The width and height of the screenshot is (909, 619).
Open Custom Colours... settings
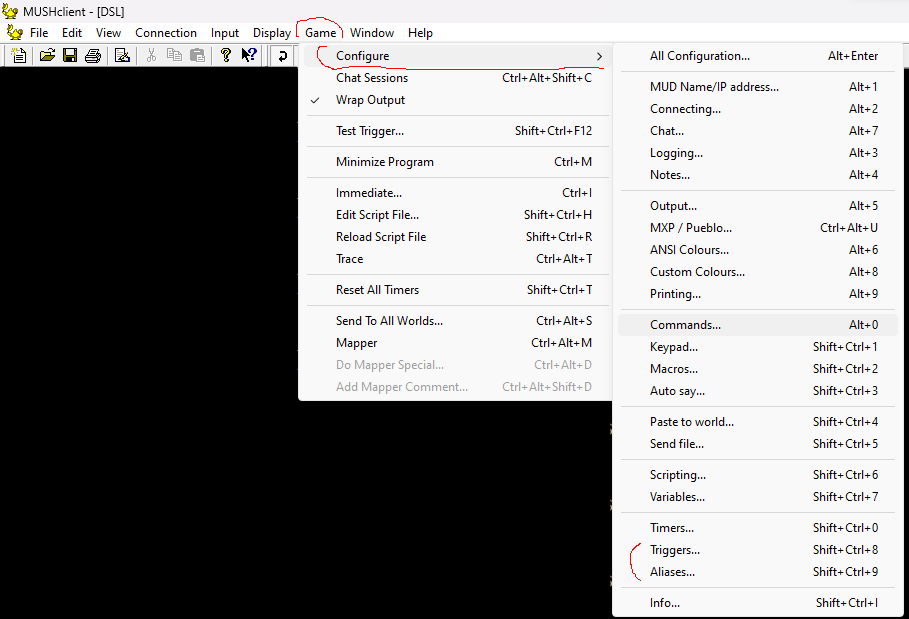(x=758, y=272)
